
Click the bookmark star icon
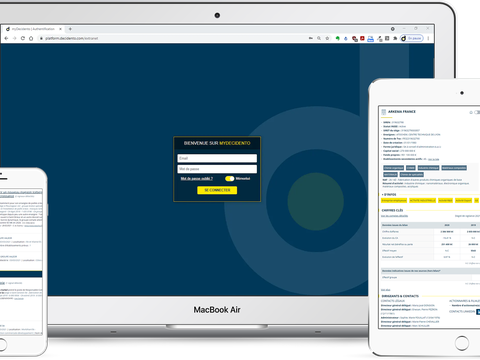[x=327, y=38]
